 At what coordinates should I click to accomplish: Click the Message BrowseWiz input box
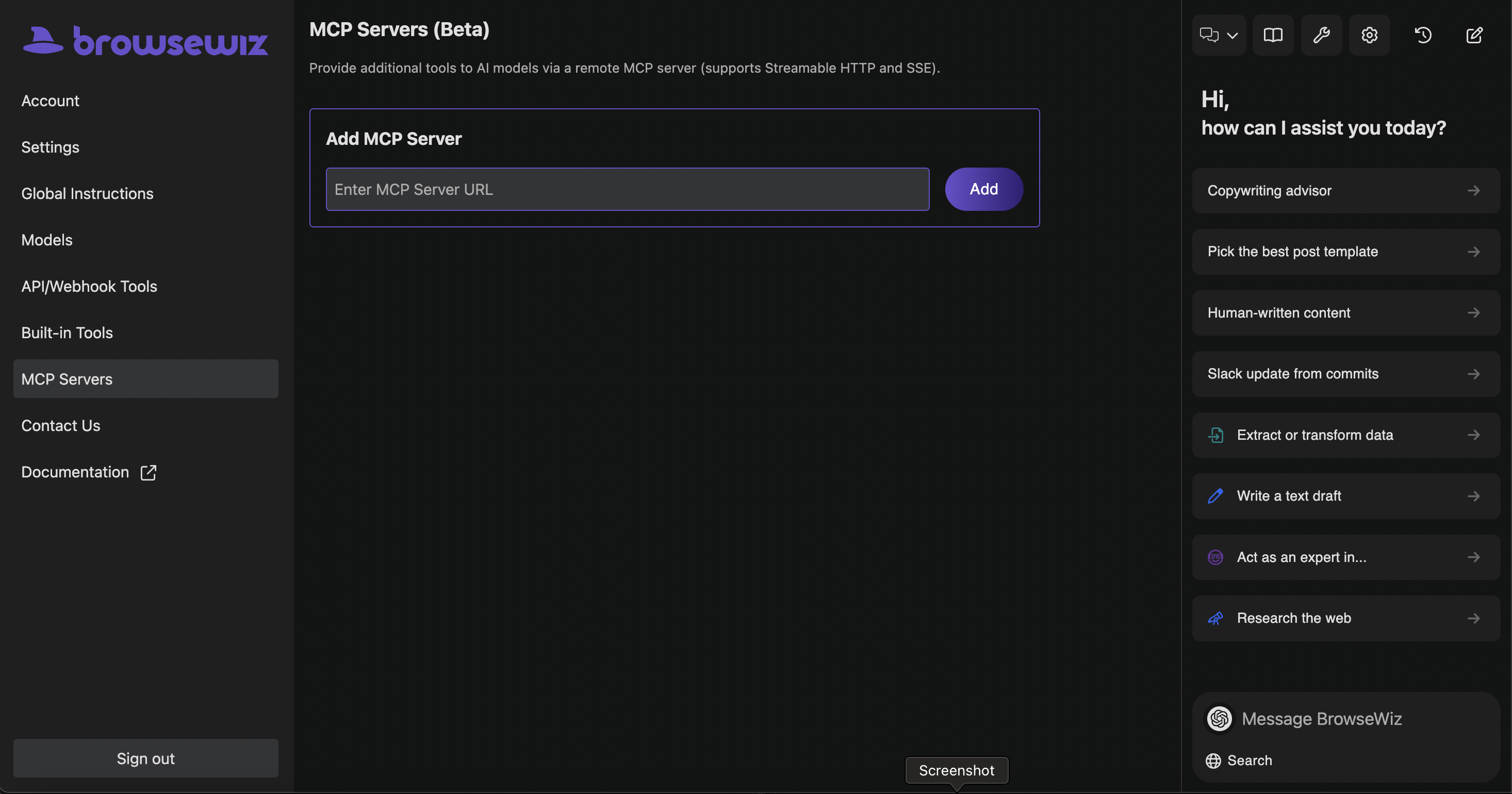pyautogui.click(x=1362, y=718)
